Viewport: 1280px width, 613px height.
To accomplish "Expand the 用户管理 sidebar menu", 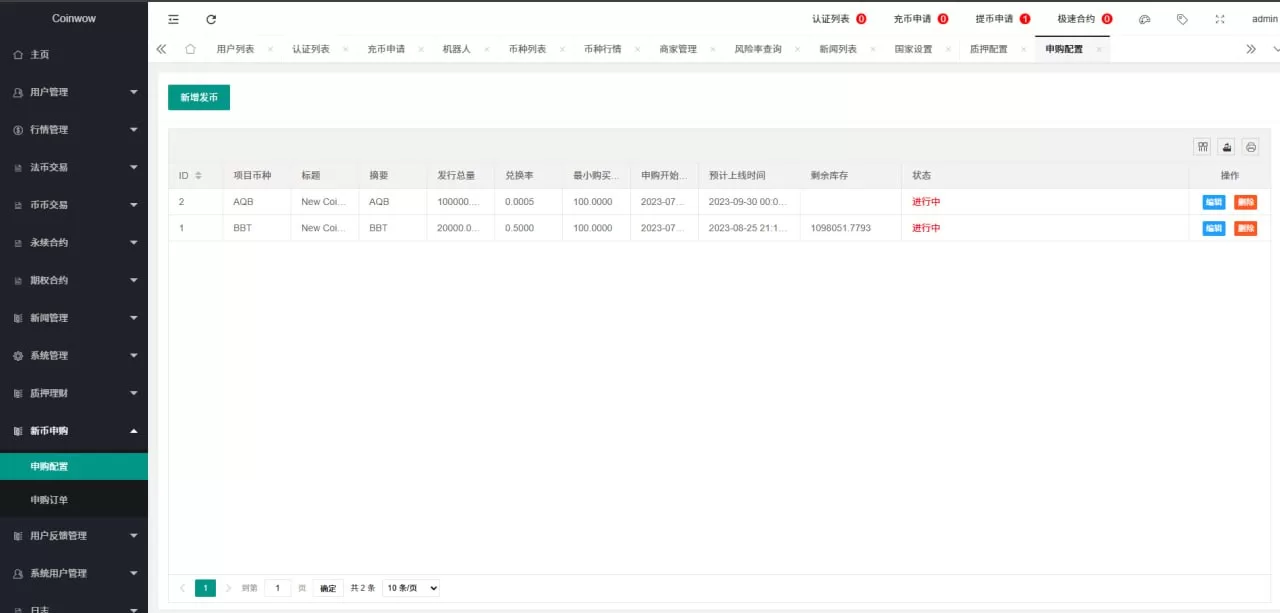I will (74, 91).
